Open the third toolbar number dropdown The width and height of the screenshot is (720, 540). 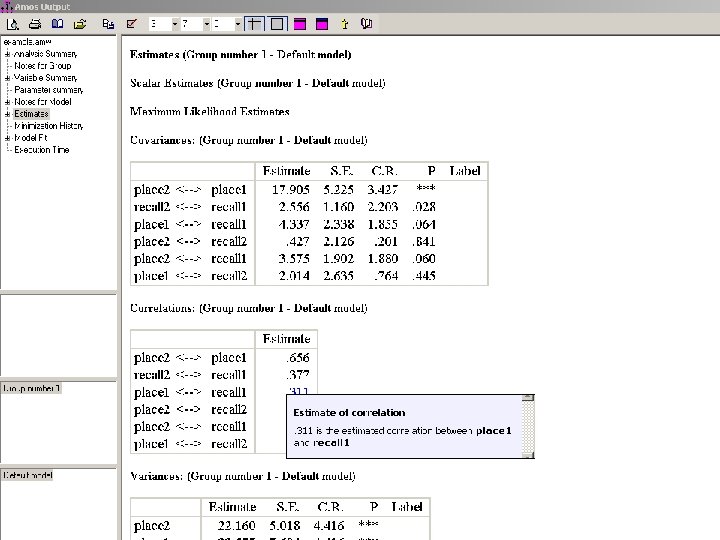point(237,24)
